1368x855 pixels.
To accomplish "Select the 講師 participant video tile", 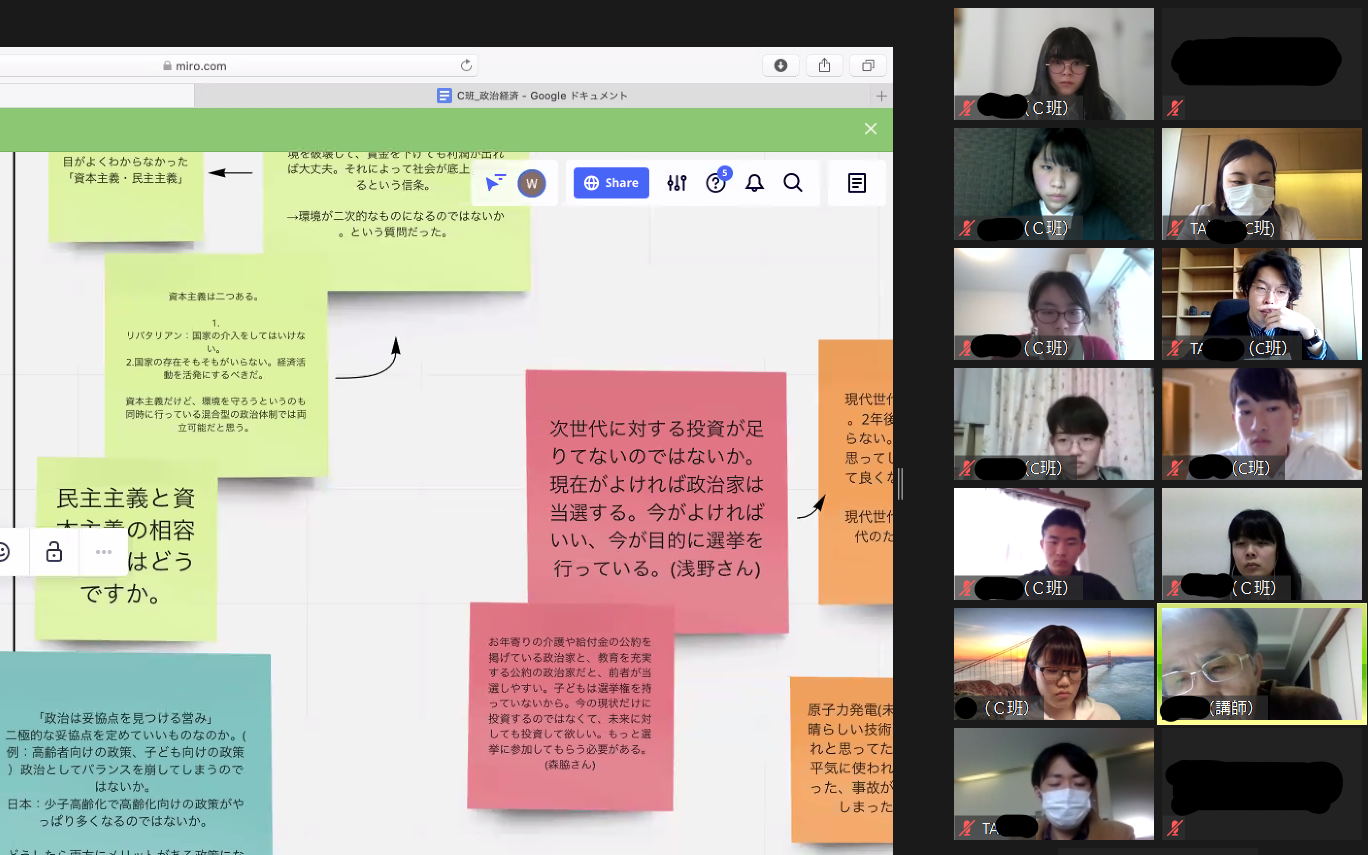I will (x=1261, y=663).
